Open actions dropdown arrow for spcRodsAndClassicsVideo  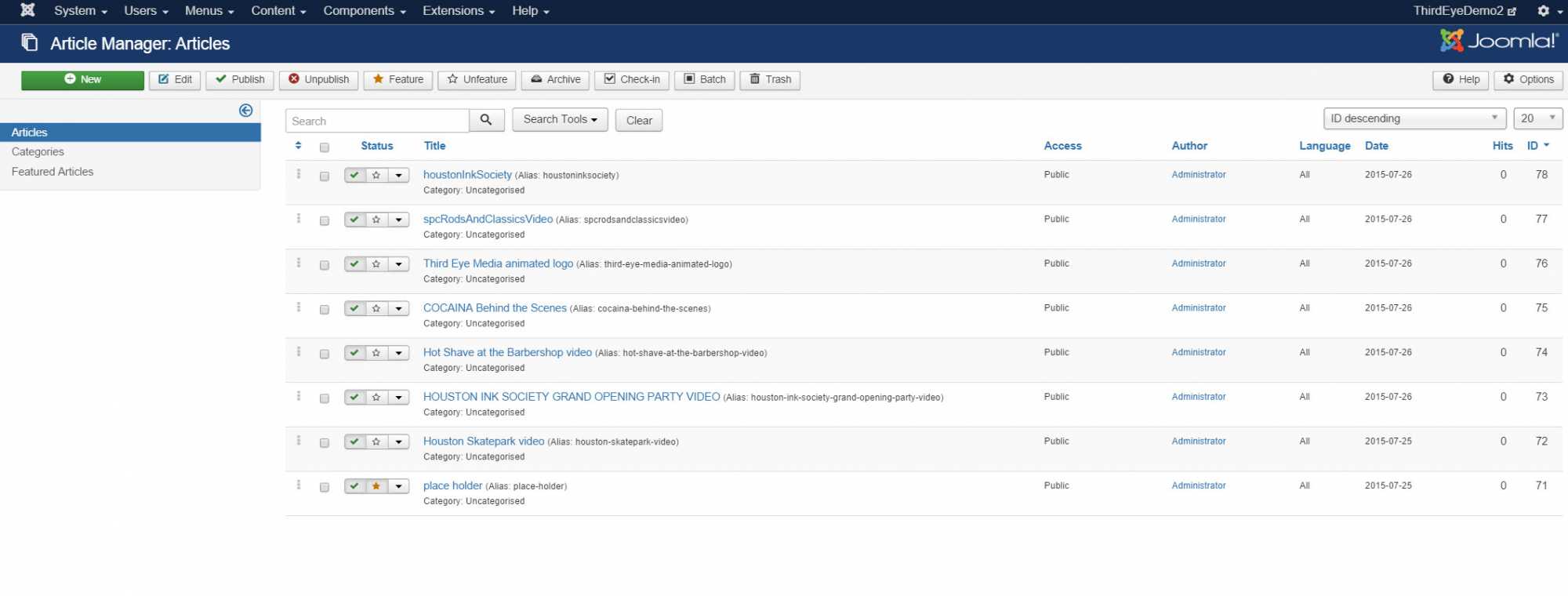coord(398,220)
